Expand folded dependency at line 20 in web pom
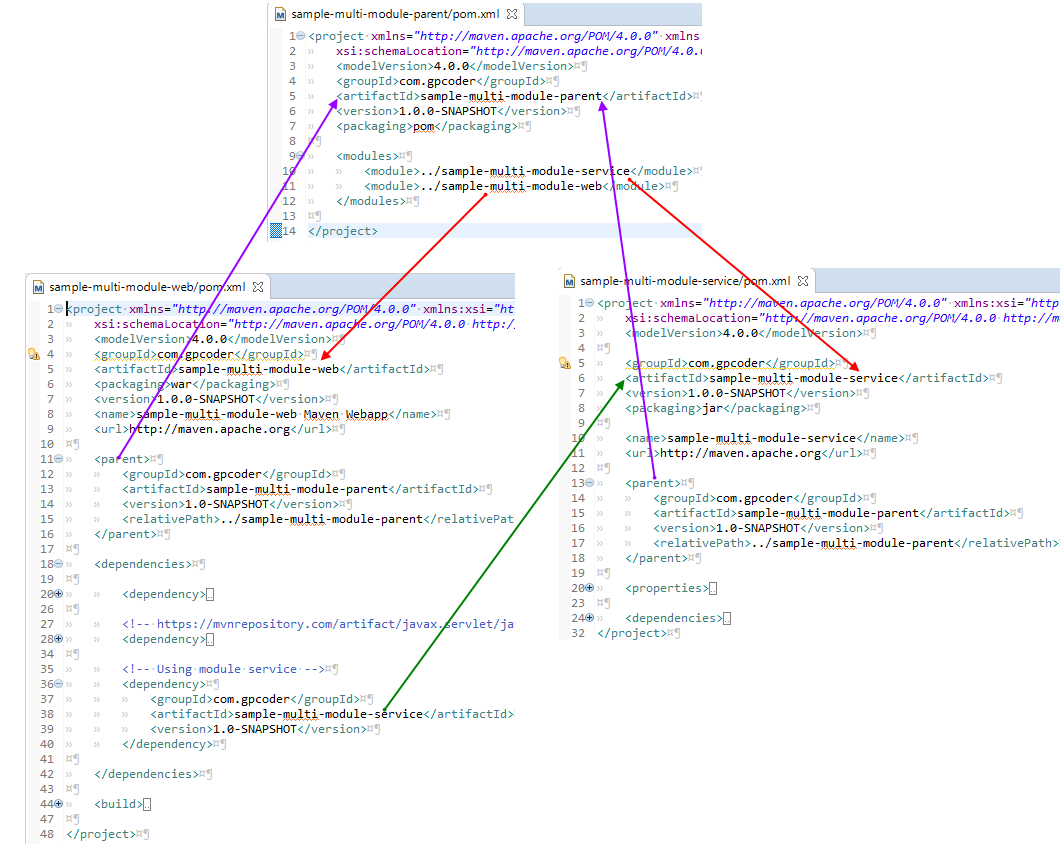The height and width of the screenshot is (849, 1060). [59, 594]
